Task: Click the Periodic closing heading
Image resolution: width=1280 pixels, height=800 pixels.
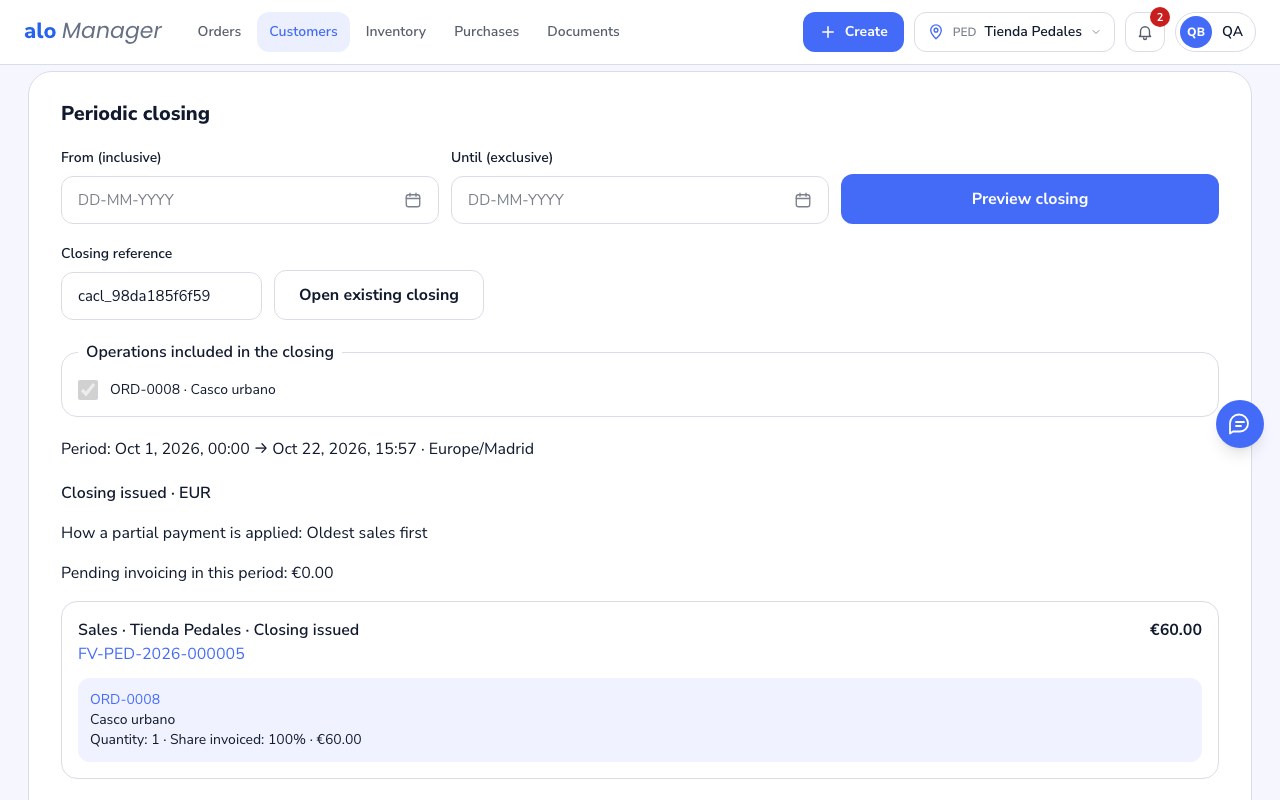Action: (135, 114)
